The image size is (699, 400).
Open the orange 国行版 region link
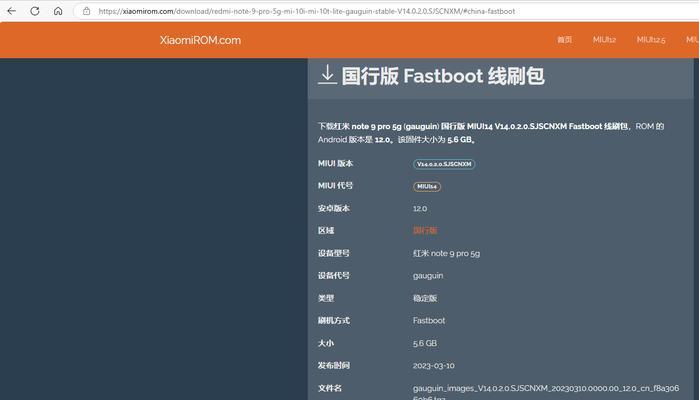425,231
